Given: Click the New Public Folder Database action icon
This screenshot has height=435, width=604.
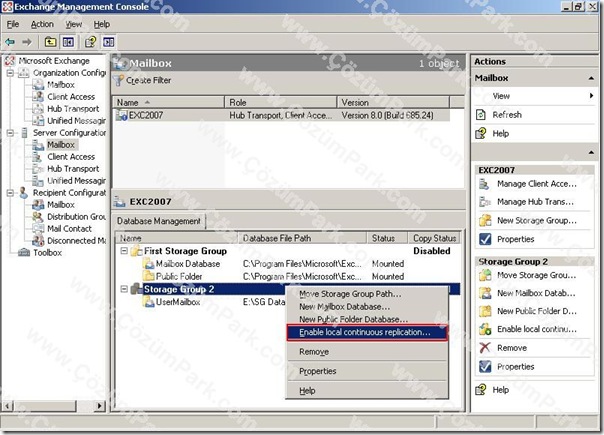Looking at the screenshot, I should [485, 311].
